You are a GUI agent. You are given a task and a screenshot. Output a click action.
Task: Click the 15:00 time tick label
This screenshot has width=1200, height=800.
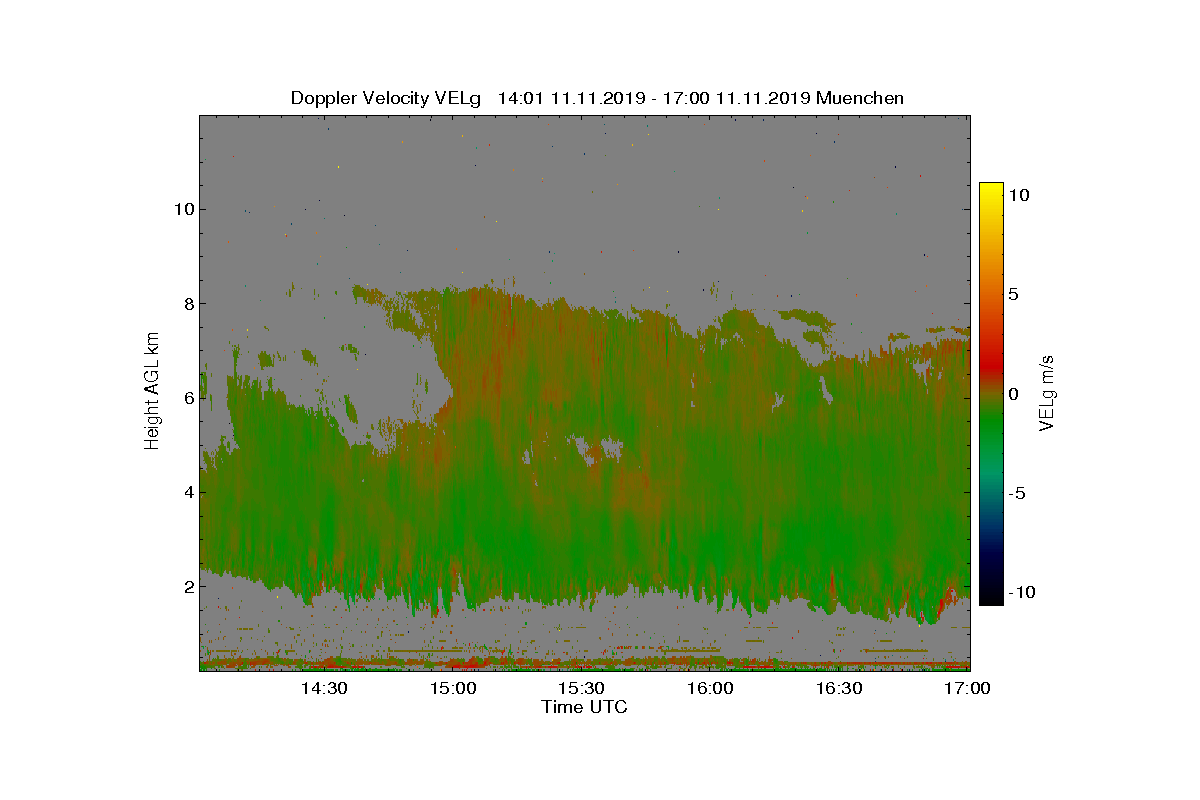pyautogui.click(x=453, y=688)
